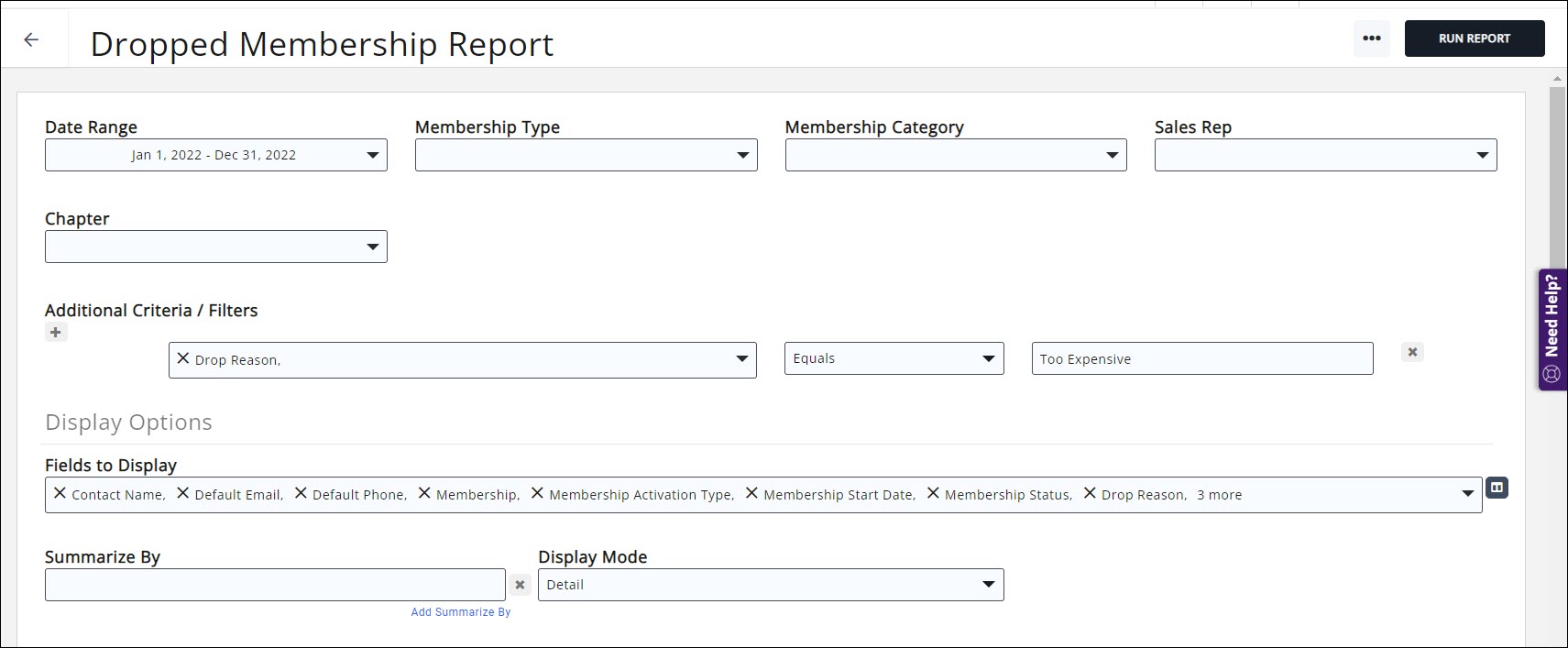Click the Add Summarize By link
Image resolution: width=1568 pixels, height=648 pixels.
click(461, 612)
